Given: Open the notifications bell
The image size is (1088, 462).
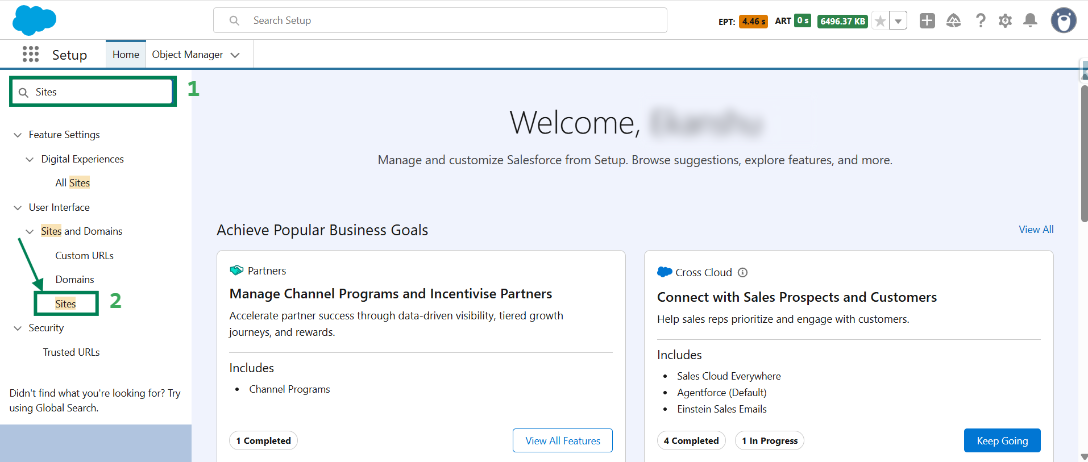Looking at the screenshot, I should pyautogui.click(x=1030, y=21).
